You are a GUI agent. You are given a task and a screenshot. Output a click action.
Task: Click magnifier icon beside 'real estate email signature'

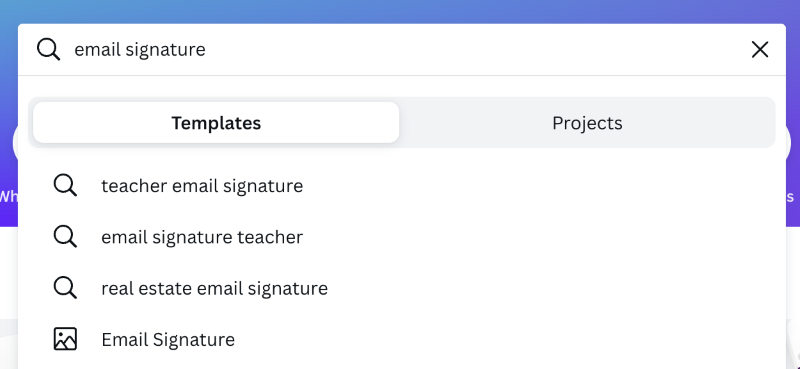point(65,288)
